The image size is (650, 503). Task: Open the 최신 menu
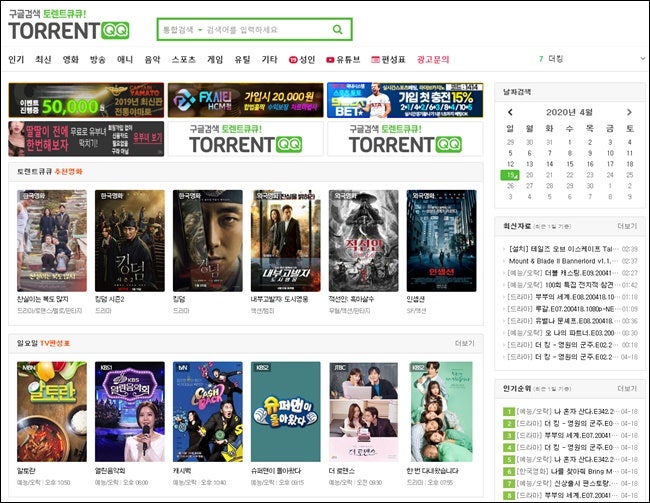[x=43, y=59]
